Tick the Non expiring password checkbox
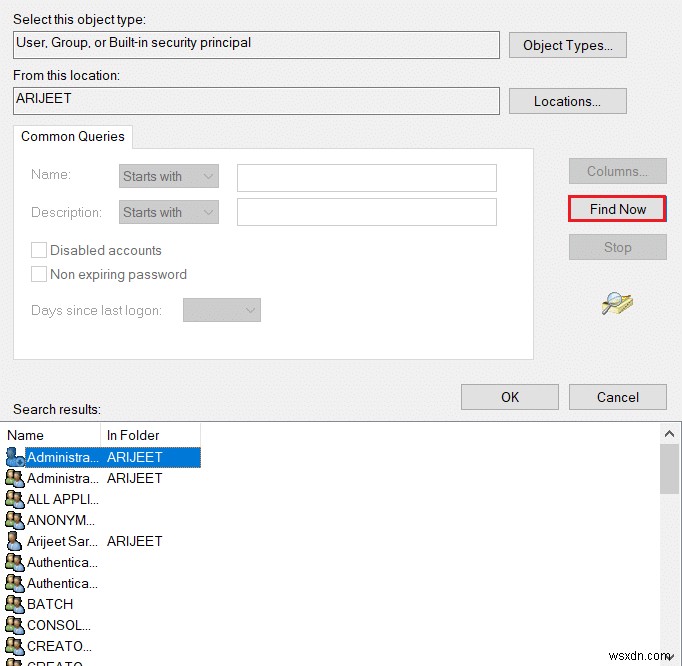The height and width of the screenshot is (666, 682). click(39, 274)
